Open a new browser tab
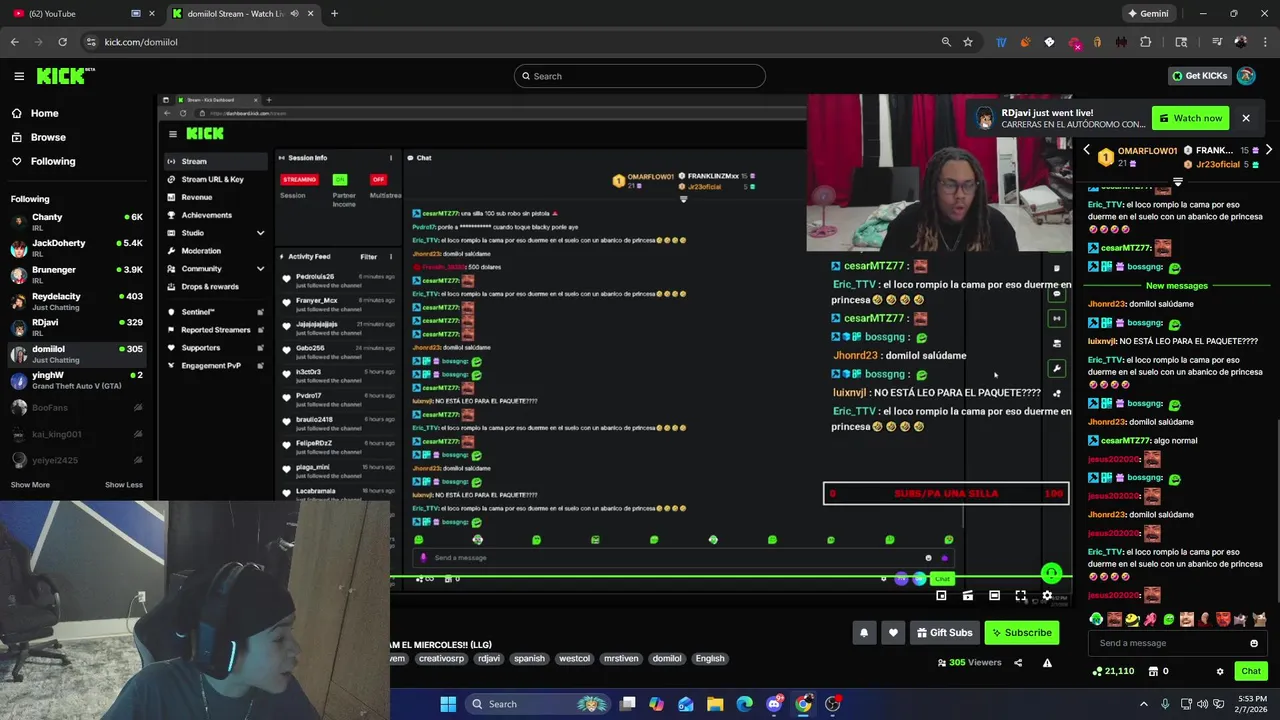Screen dimensions: 1280x720 pos(334,13)
